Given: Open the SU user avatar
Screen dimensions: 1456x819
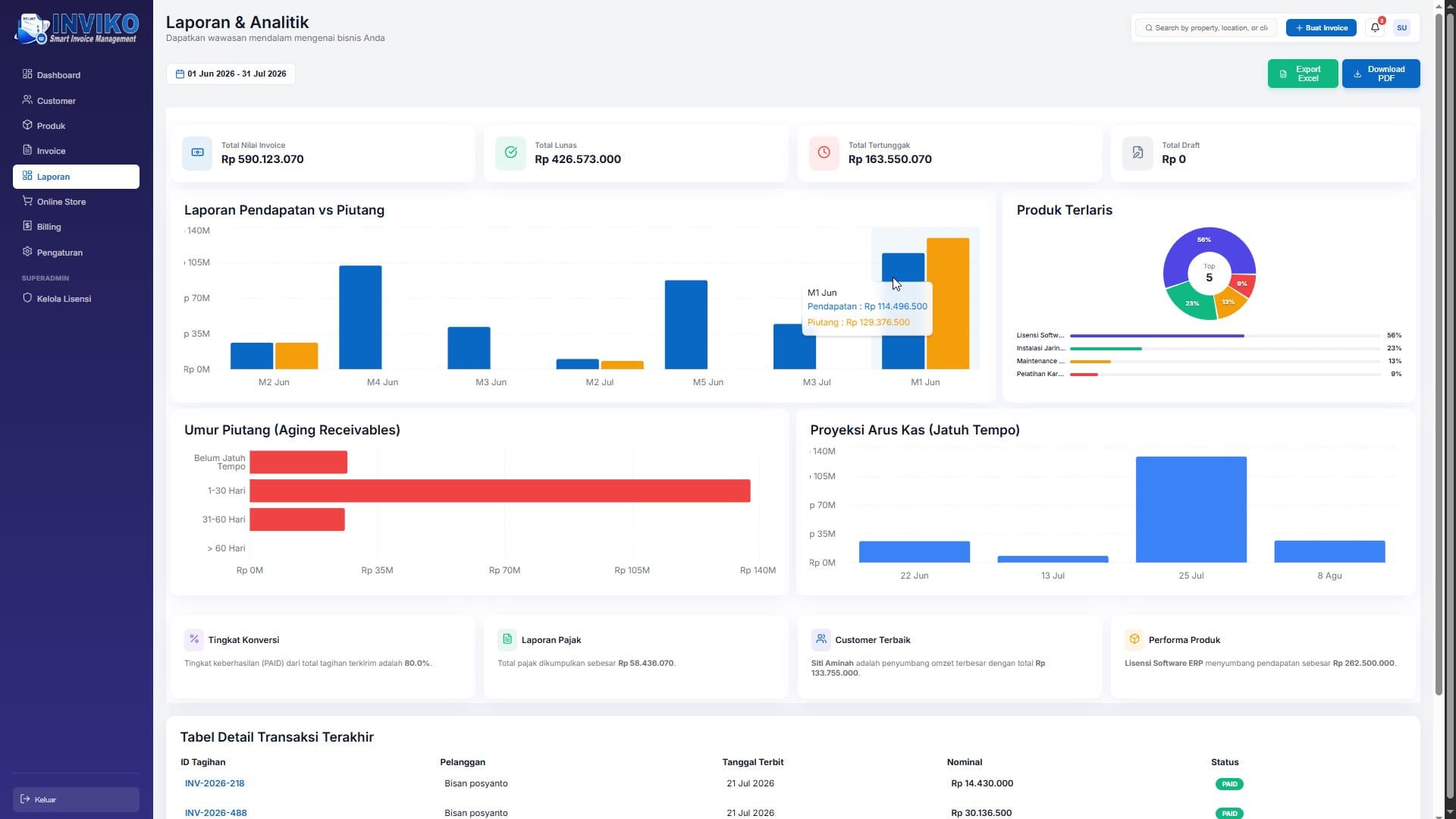Looking at the screenshot, I should (x=1401, y=28).
